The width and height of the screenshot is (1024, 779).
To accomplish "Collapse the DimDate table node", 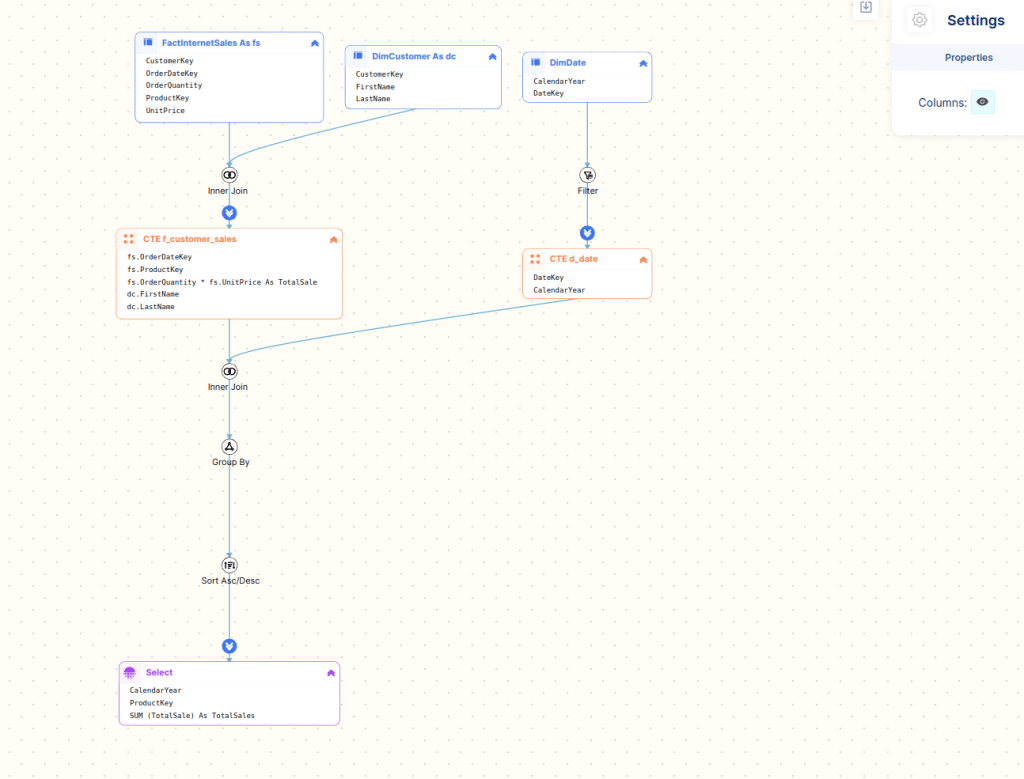I will pos(643,63).
